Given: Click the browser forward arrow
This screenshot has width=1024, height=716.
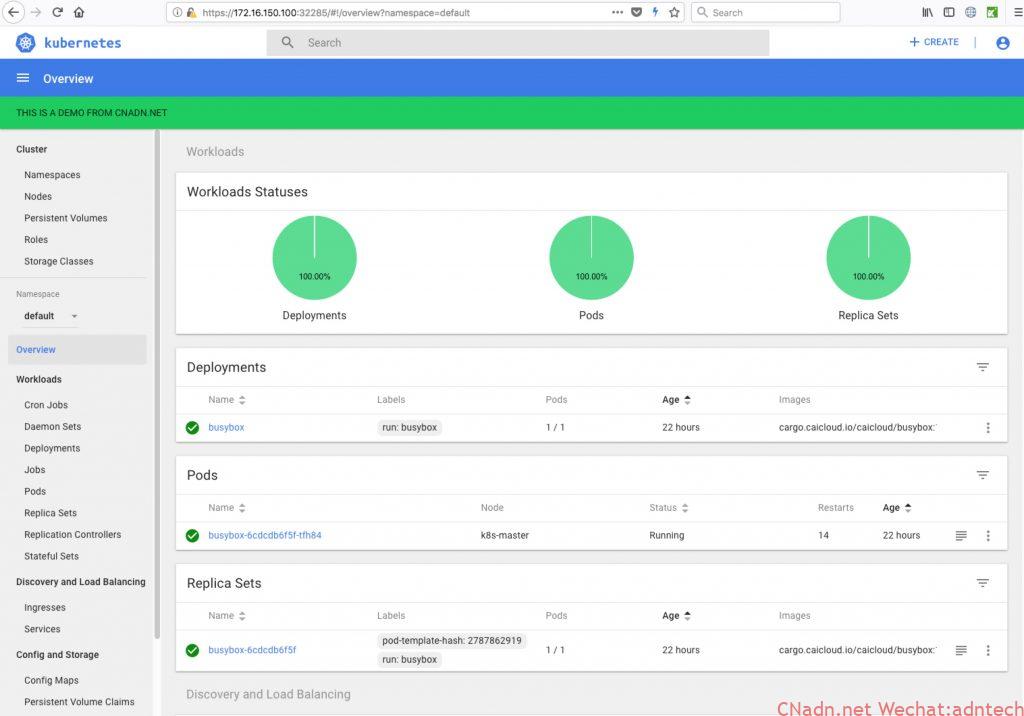Looking at the screenshot, I should [x=36, y=12].
